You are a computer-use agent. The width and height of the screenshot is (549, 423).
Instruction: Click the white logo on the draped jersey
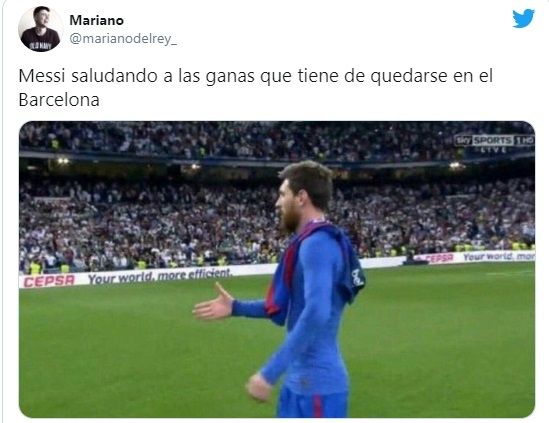(x=357, y=277)
